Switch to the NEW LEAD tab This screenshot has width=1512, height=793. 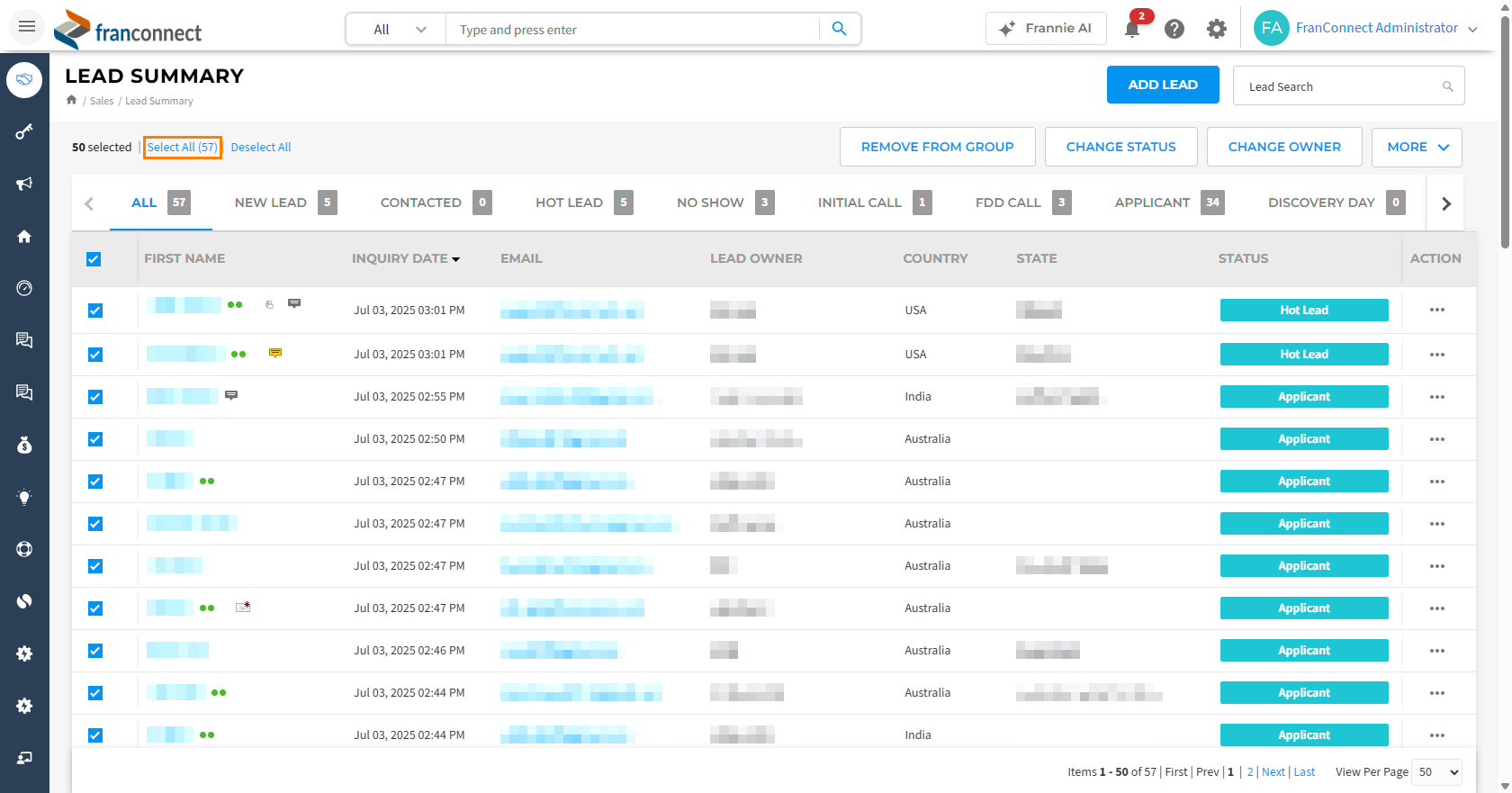(285, 203)
